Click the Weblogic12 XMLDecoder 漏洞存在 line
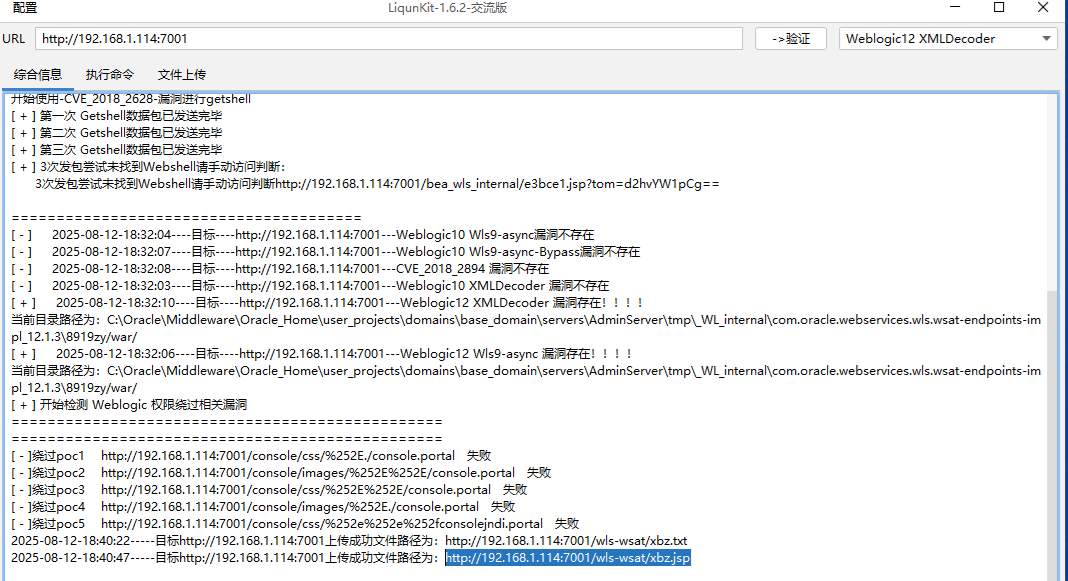 coord(327,302)
